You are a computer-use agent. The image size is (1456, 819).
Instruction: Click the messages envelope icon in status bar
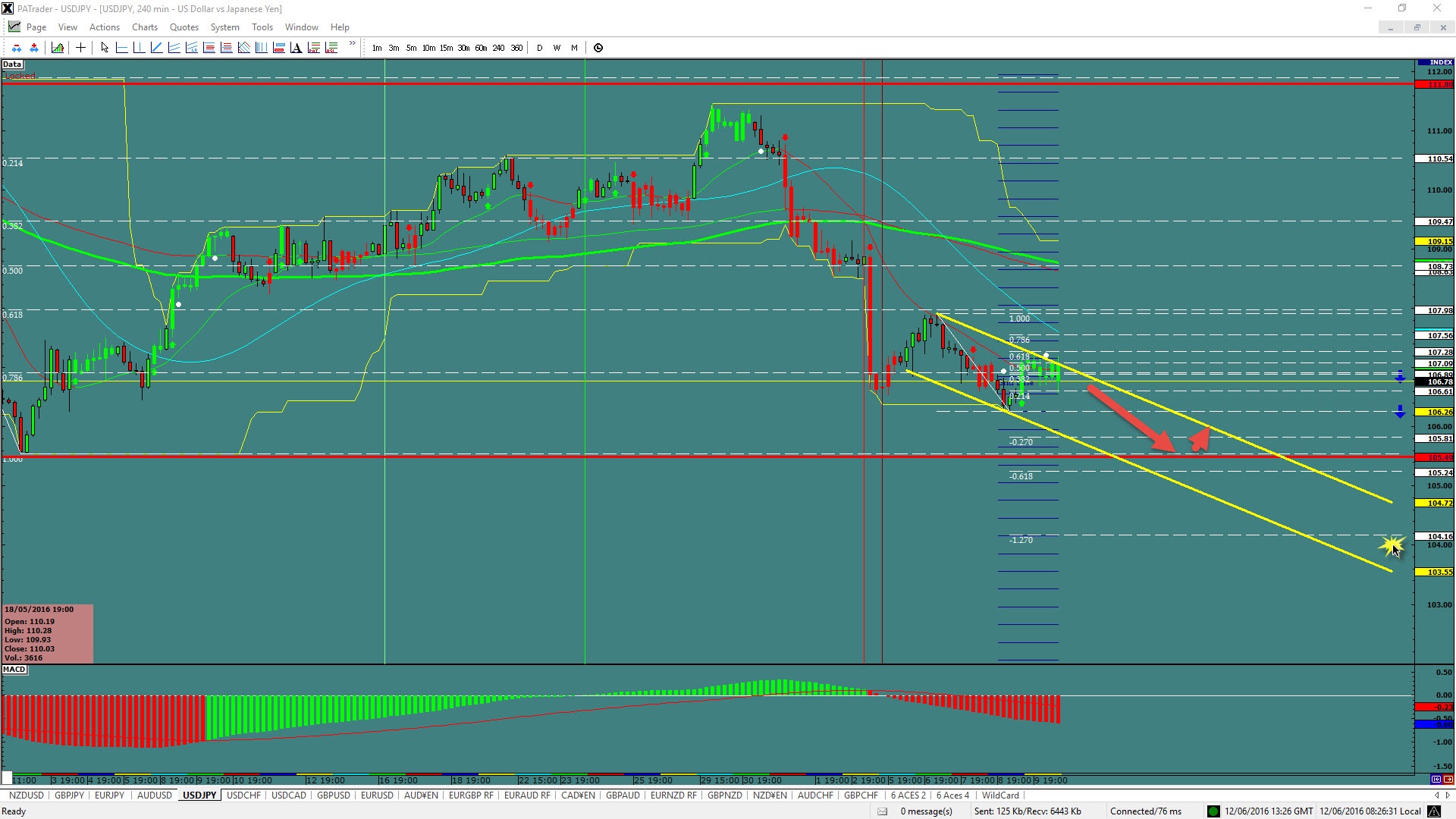882,811
